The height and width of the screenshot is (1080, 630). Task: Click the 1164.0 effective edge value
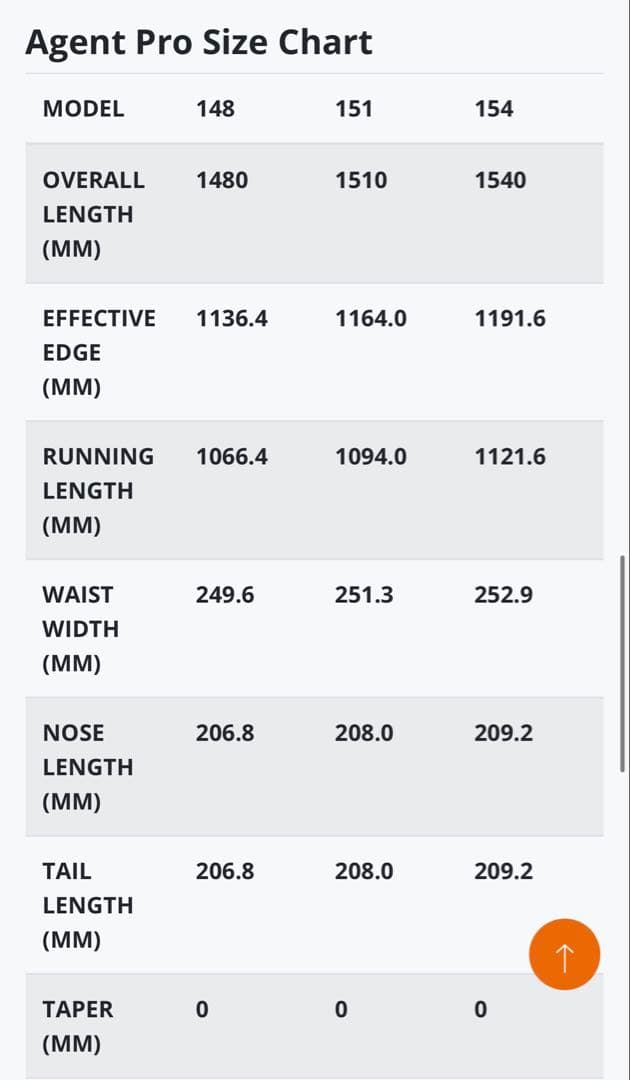[371, 319]
